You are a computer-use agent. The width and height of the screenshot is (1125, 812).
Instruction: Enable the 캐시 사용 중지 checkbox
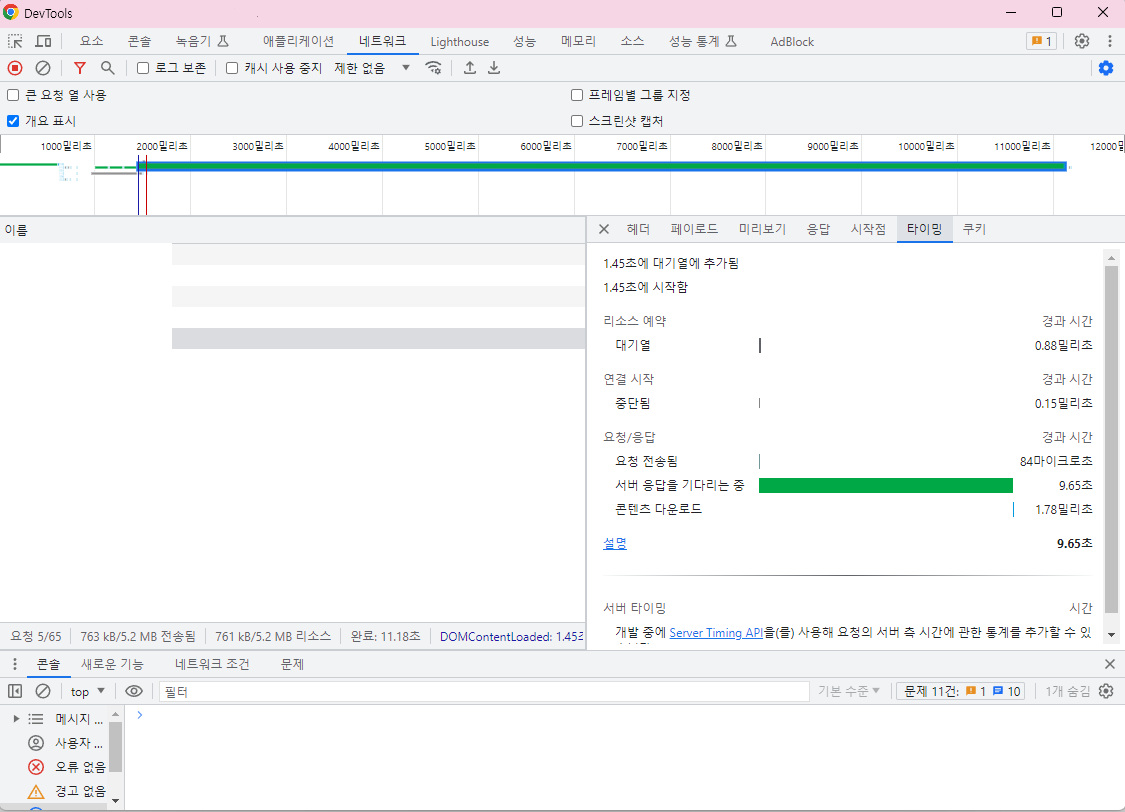232,68
